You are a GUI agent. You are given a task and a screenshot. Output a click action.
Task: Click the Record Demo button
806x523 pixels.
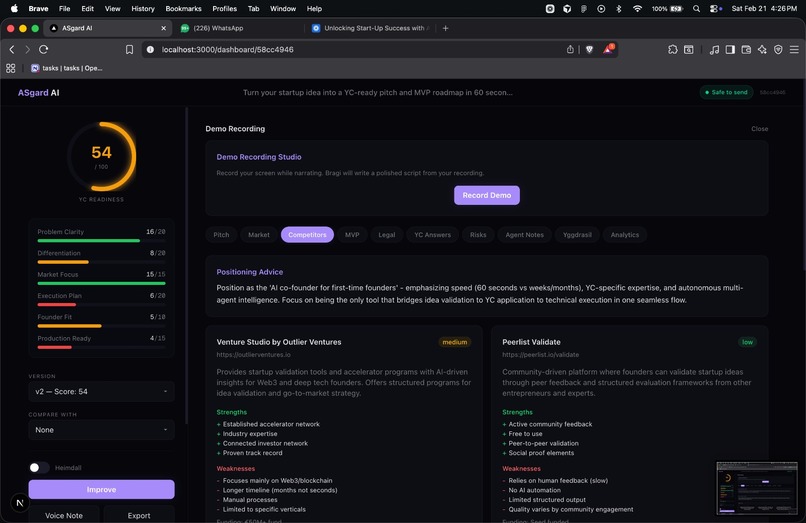pos(486,195)
